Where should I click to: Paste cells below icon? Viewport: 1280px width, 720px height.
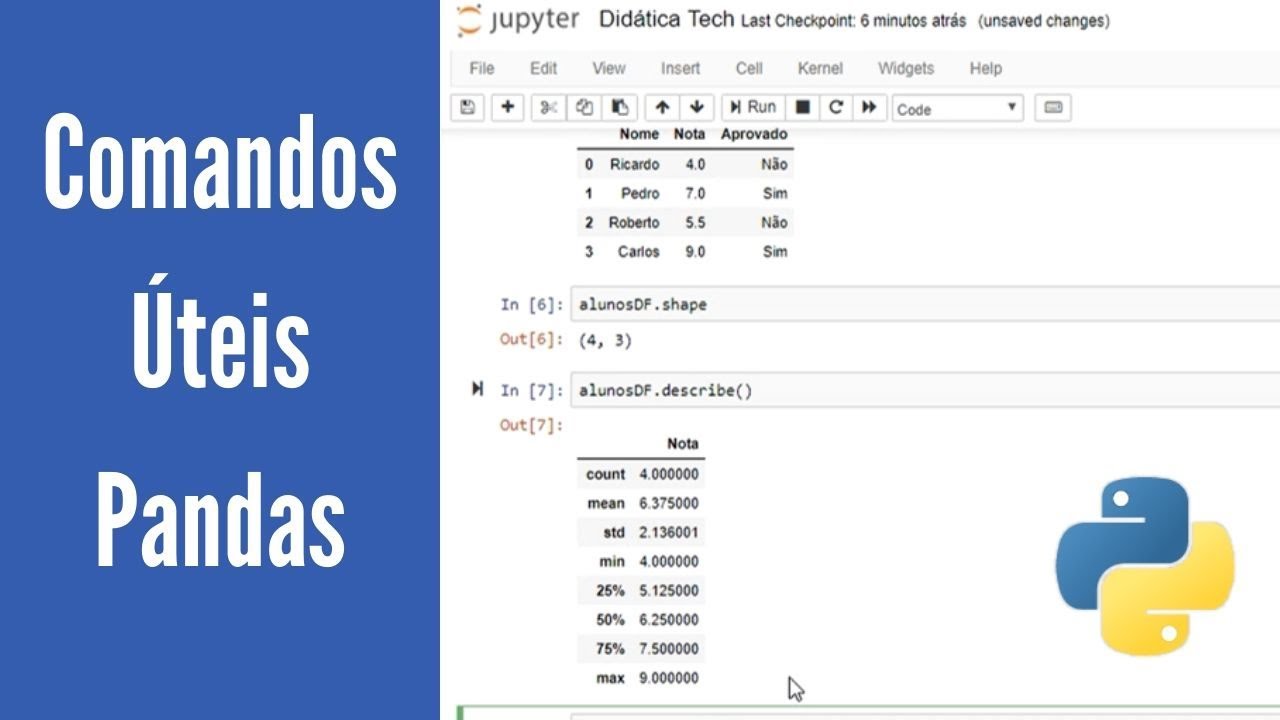click(x=620, y=107)
